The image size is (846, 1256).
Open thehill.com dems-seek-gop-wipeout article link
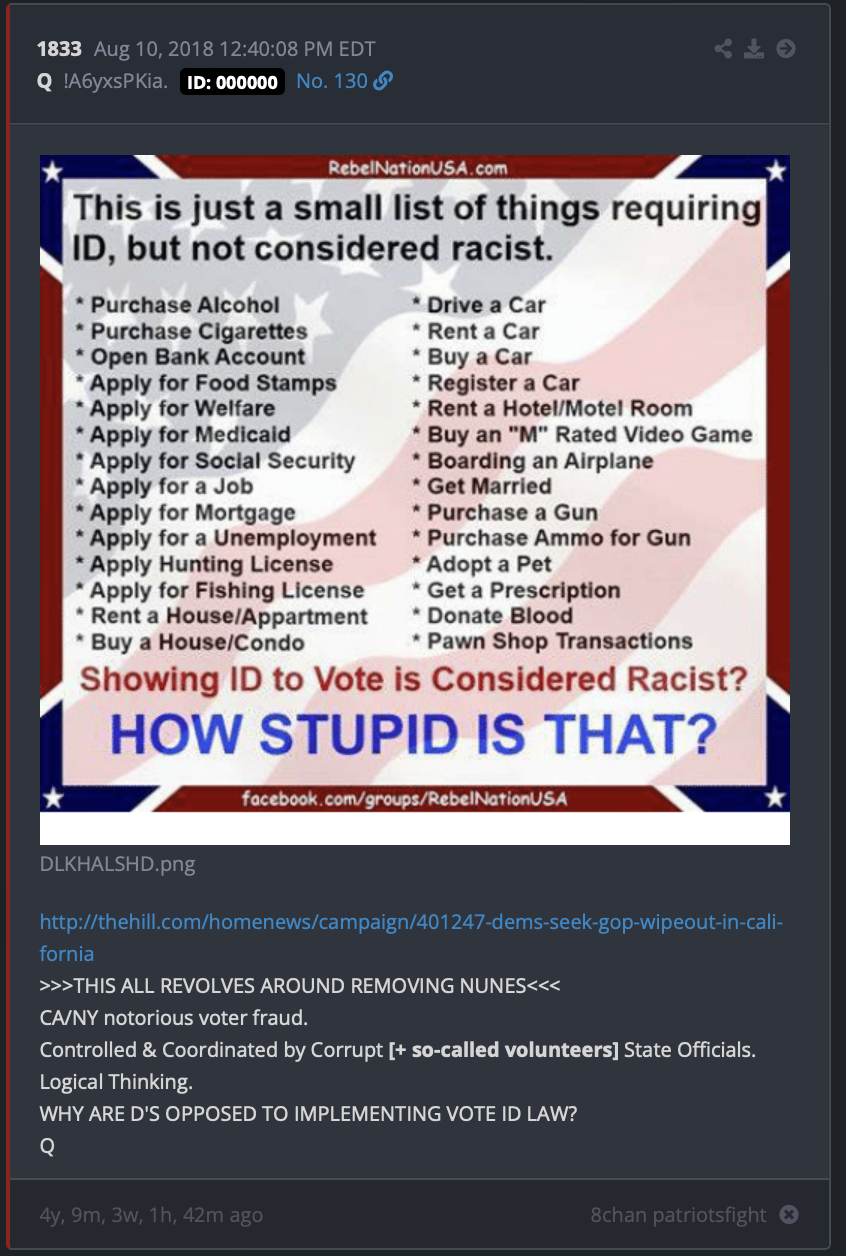[x=411, y=937]
